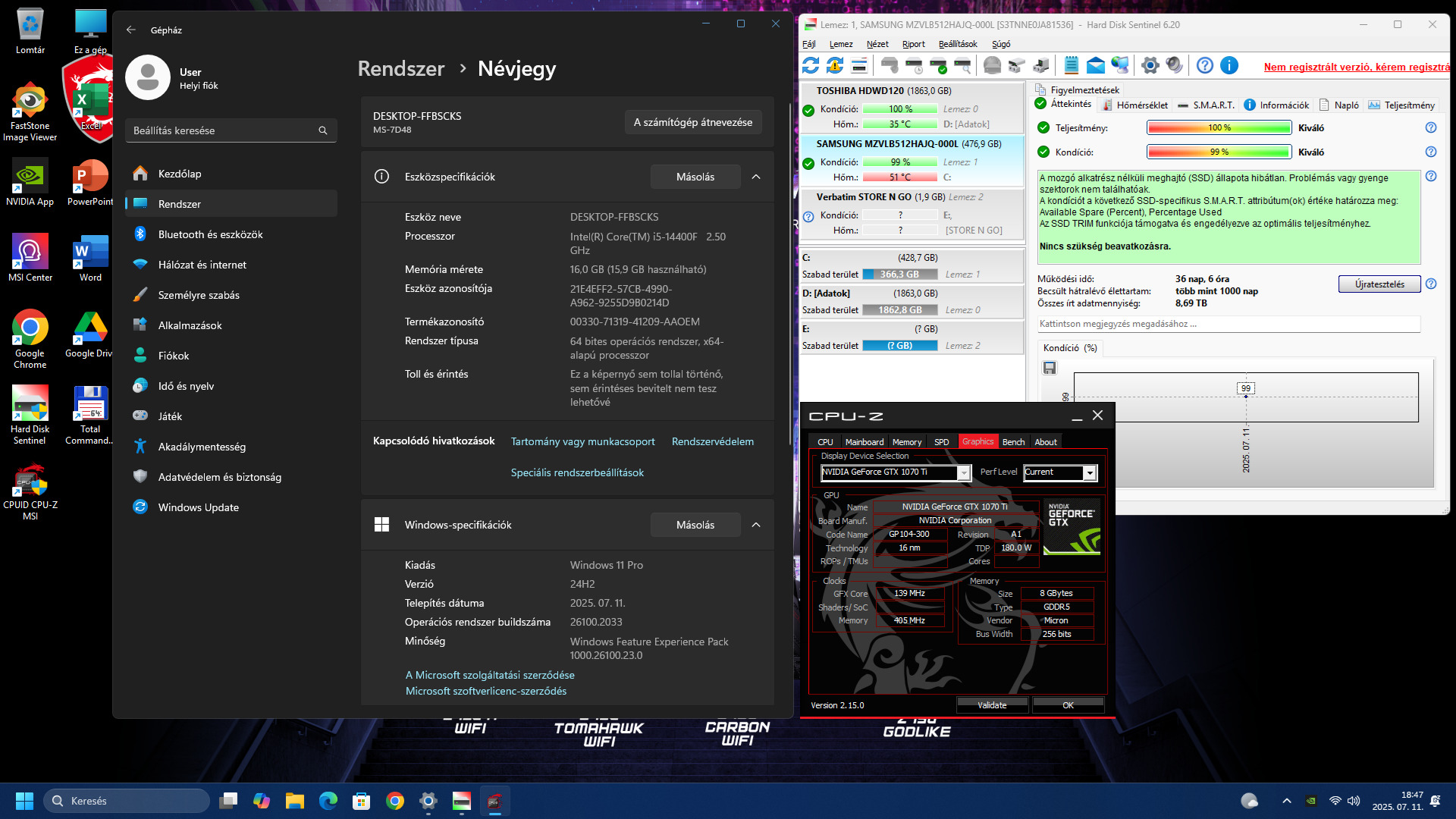Click the envelope email icon in toolbar
1456x819 pixels.
tap(1095, 66)
